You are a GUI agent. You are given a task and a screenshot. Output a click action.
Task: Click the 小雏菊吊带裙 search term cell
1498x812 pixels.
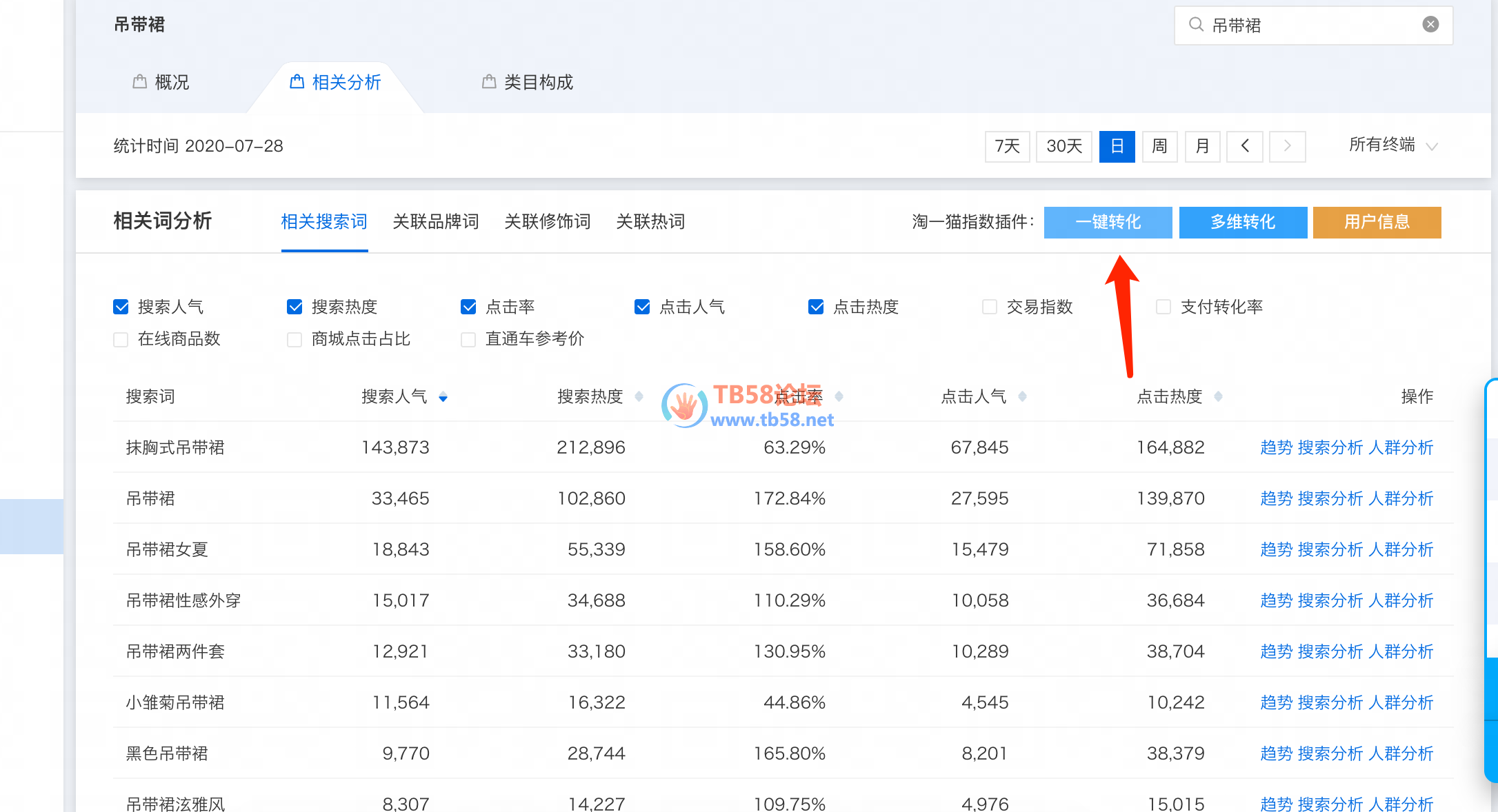[x=175, y=702]
